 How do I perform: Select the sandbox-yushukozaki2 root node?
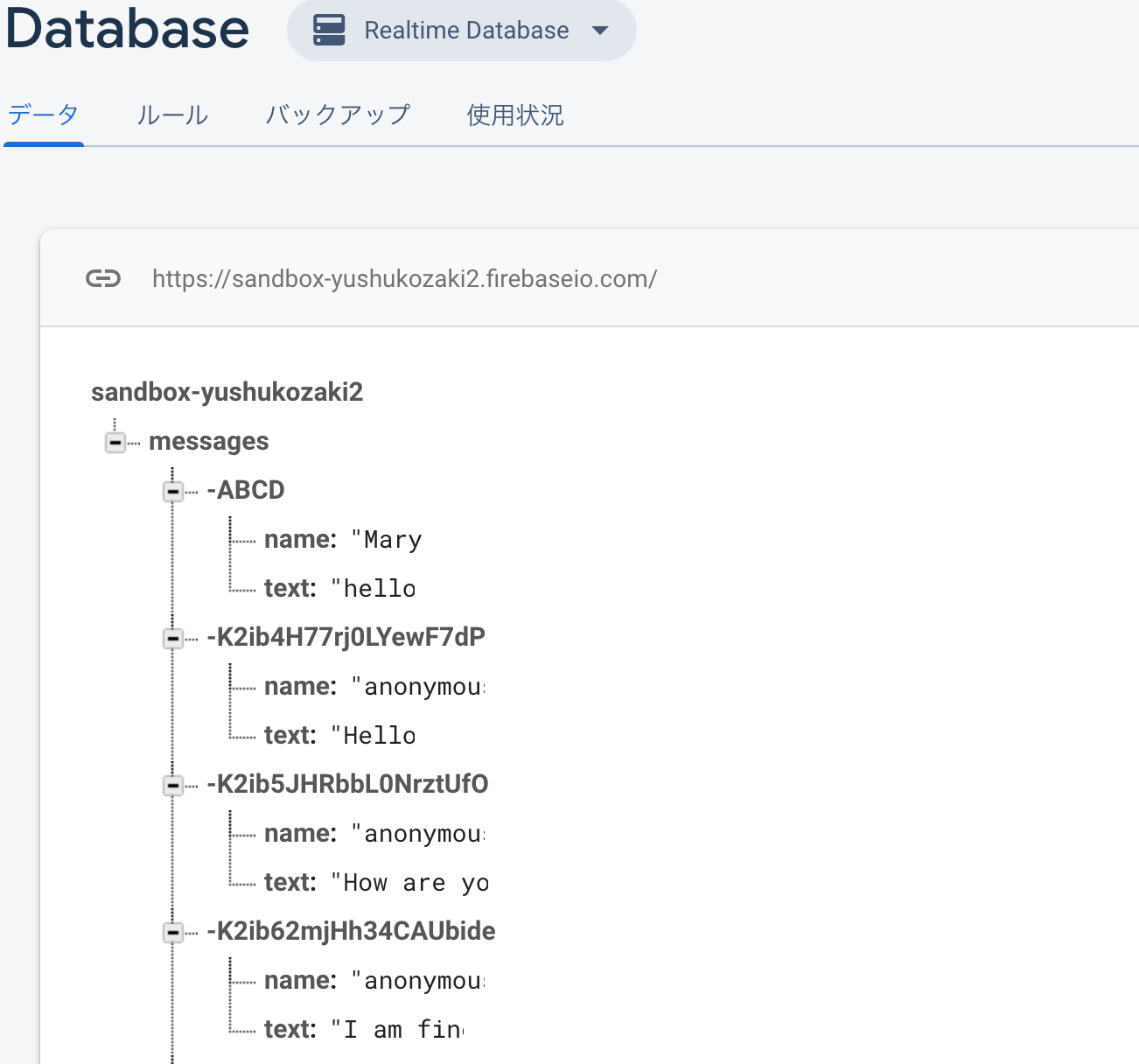click(x=227, y=391)
